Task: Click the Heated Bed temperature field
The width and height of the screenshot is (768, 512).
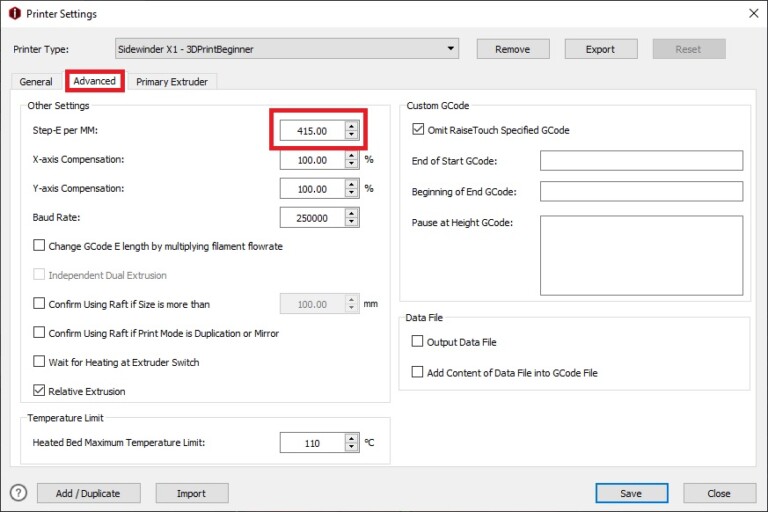Action: tap(312, 443)
